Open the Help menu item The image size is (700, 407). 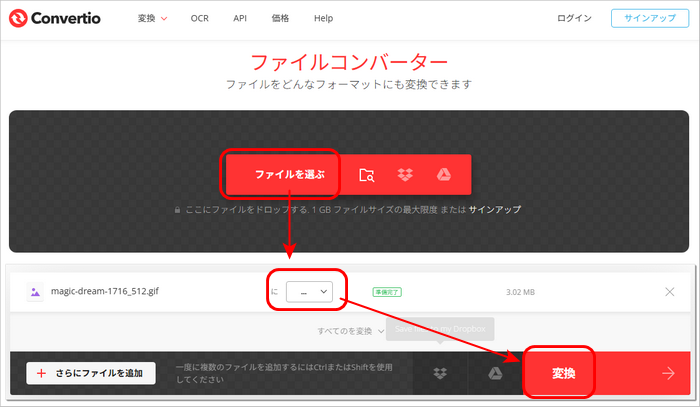323,18
